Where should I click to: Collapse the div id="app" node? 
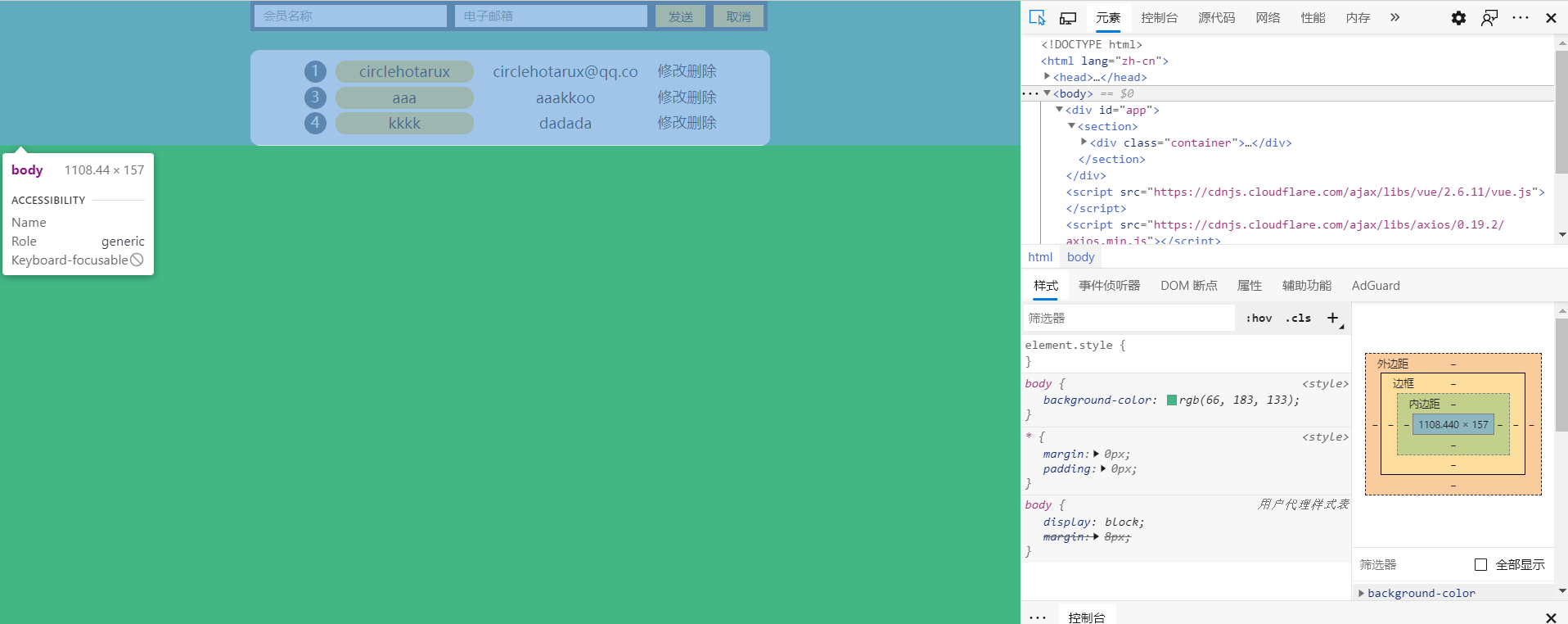pyautogui.click(x=1059, y=109)
